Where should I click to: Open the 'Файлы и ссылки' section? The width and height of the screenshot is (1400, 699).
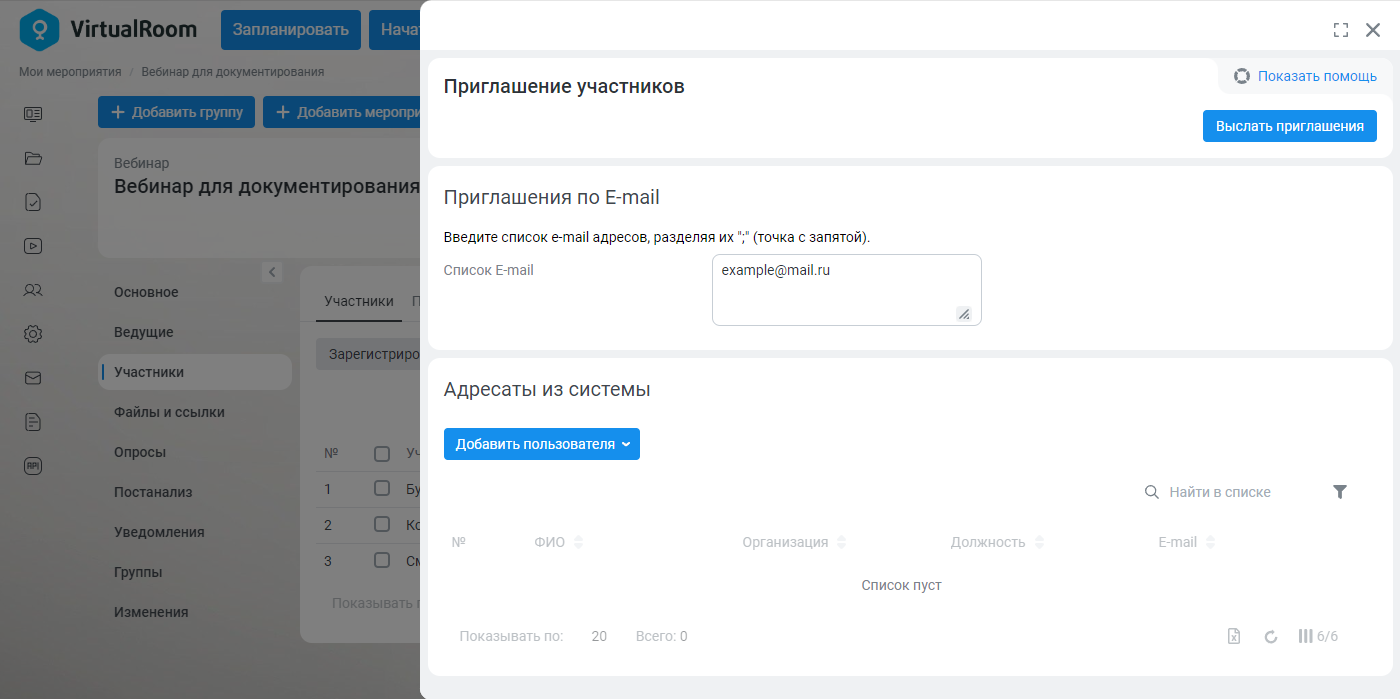coord(169,412)
